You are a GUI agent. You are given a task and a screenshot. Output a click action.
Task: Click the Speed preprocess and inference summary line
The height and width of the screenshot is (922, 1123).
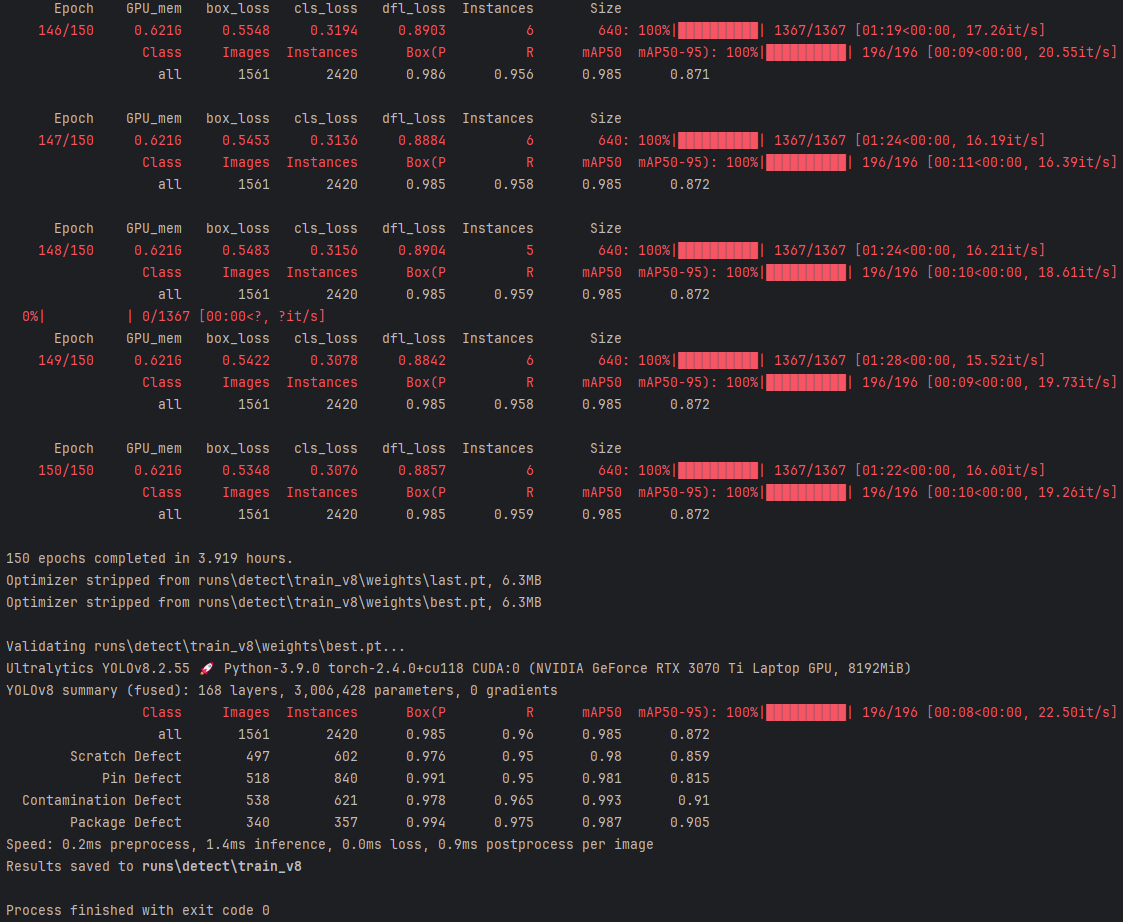329,844
